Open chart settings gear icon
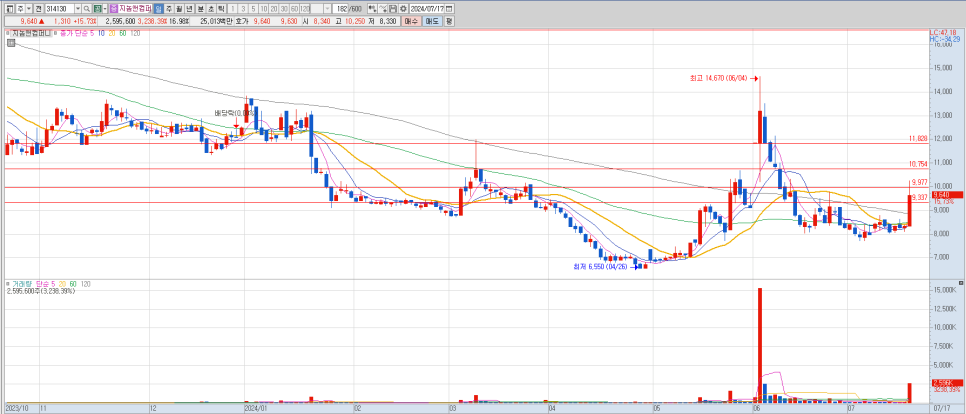Screen dimensions: 966x414 (x=403, y=9)
